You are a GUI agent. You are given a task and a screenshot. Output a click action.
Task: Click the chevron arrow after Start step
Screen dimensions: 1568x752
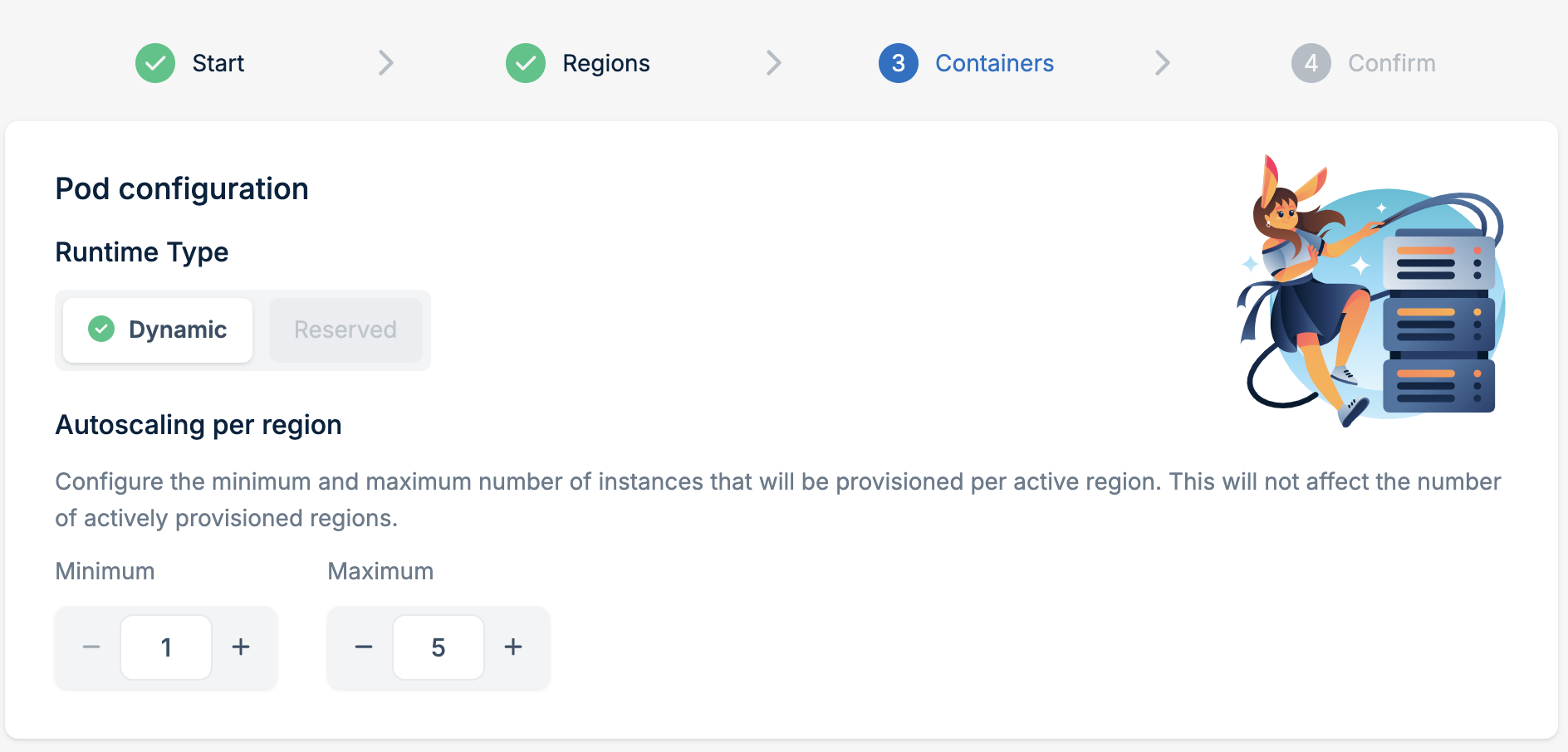(386, 63)
